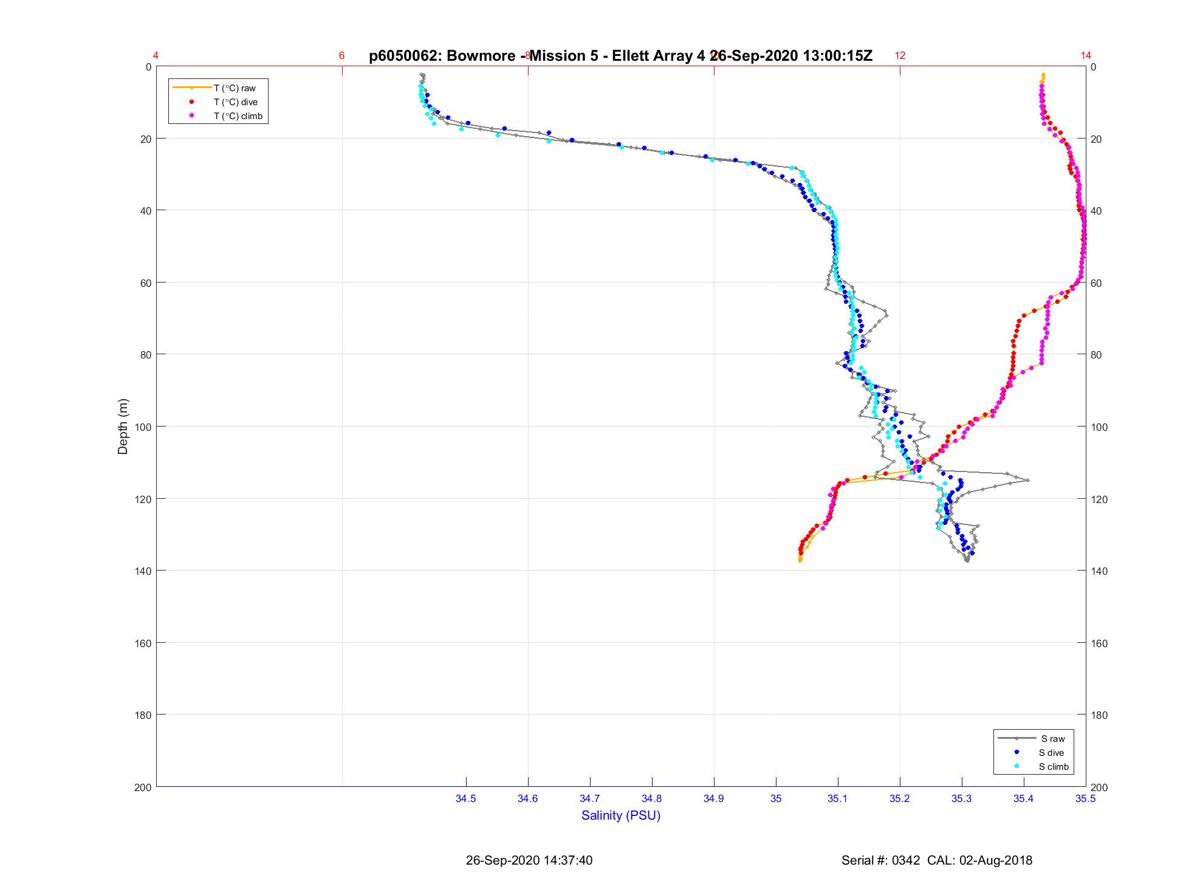Click the 'Depth (m)' axis label

[124, 427]
